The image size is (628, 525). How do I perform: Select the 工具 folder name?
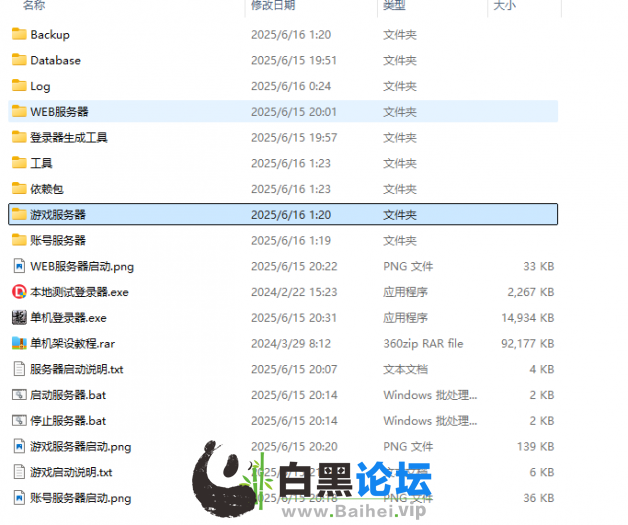[41, 163]
